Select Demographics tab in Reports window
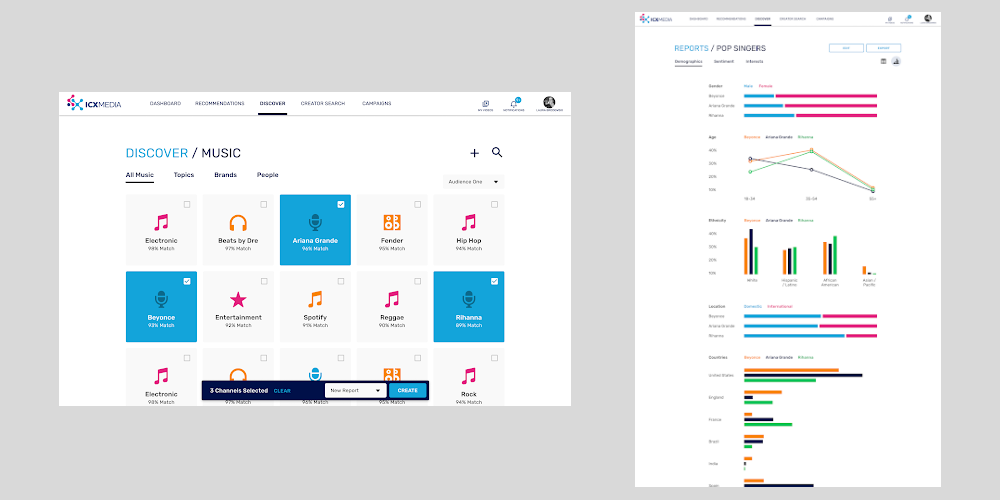 (x=688, y=61)
